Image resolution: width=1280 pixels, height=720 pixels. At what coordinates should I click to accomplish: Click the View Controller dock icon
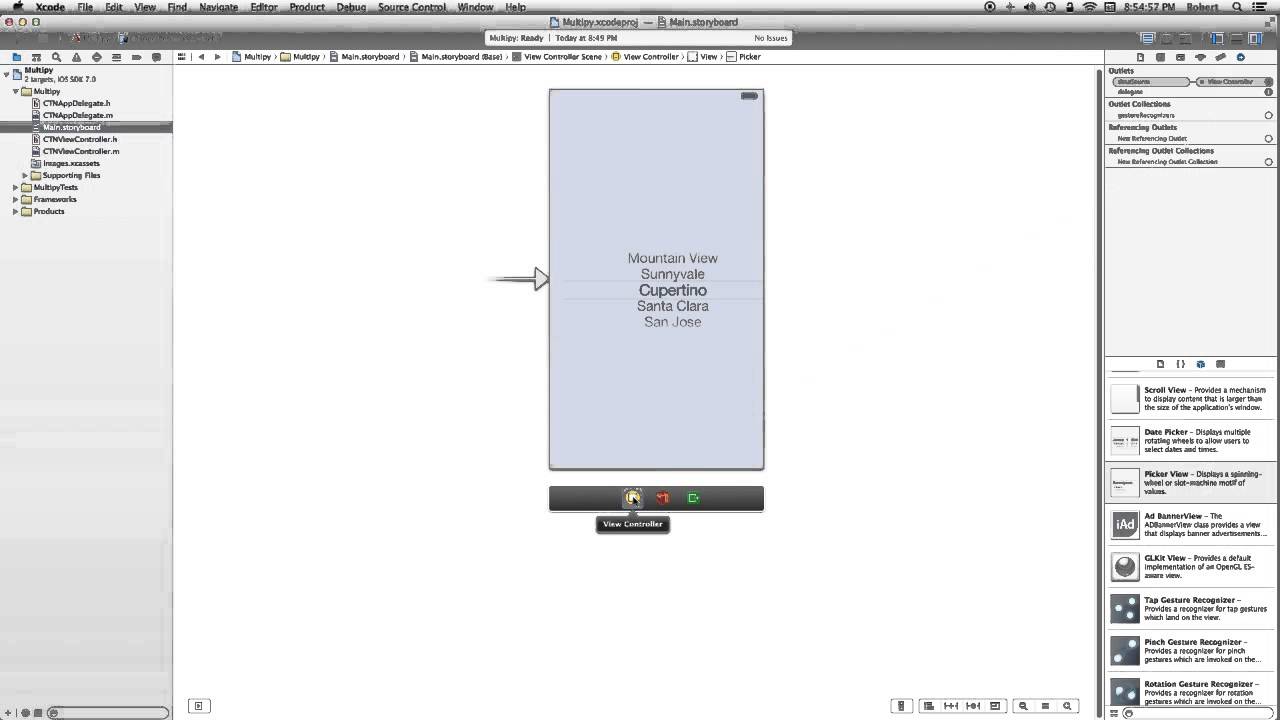click(633, 498)
